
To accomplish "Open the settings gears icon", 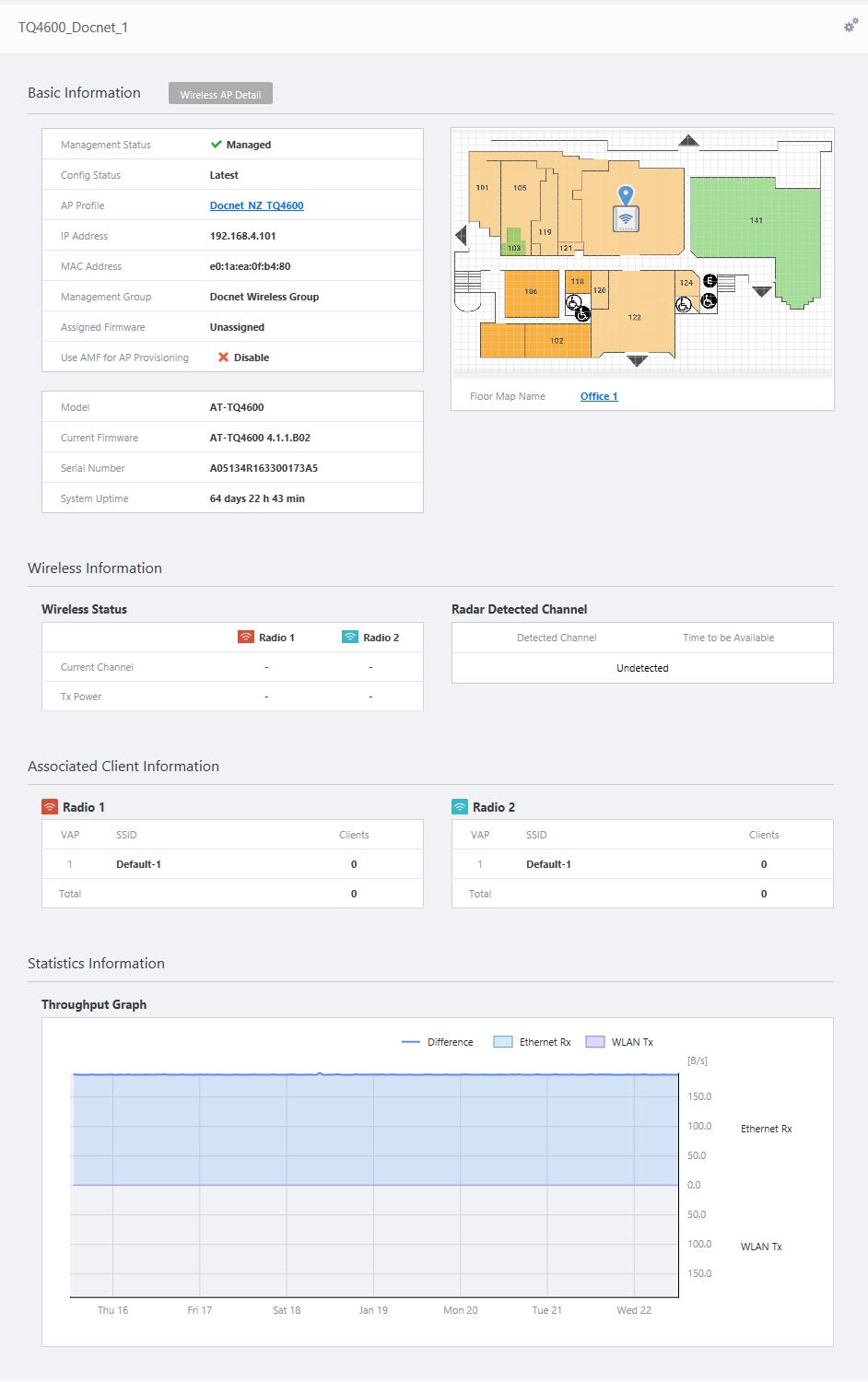I will (x=850, y=26).
